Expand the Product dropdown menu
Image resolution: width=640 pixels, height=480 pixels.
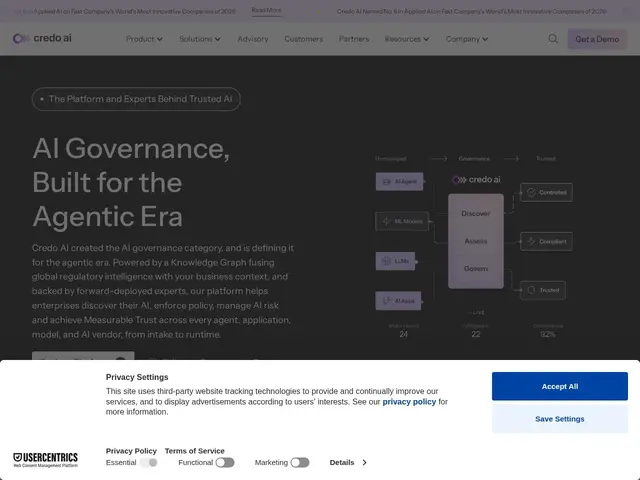[x=144, y=39]
